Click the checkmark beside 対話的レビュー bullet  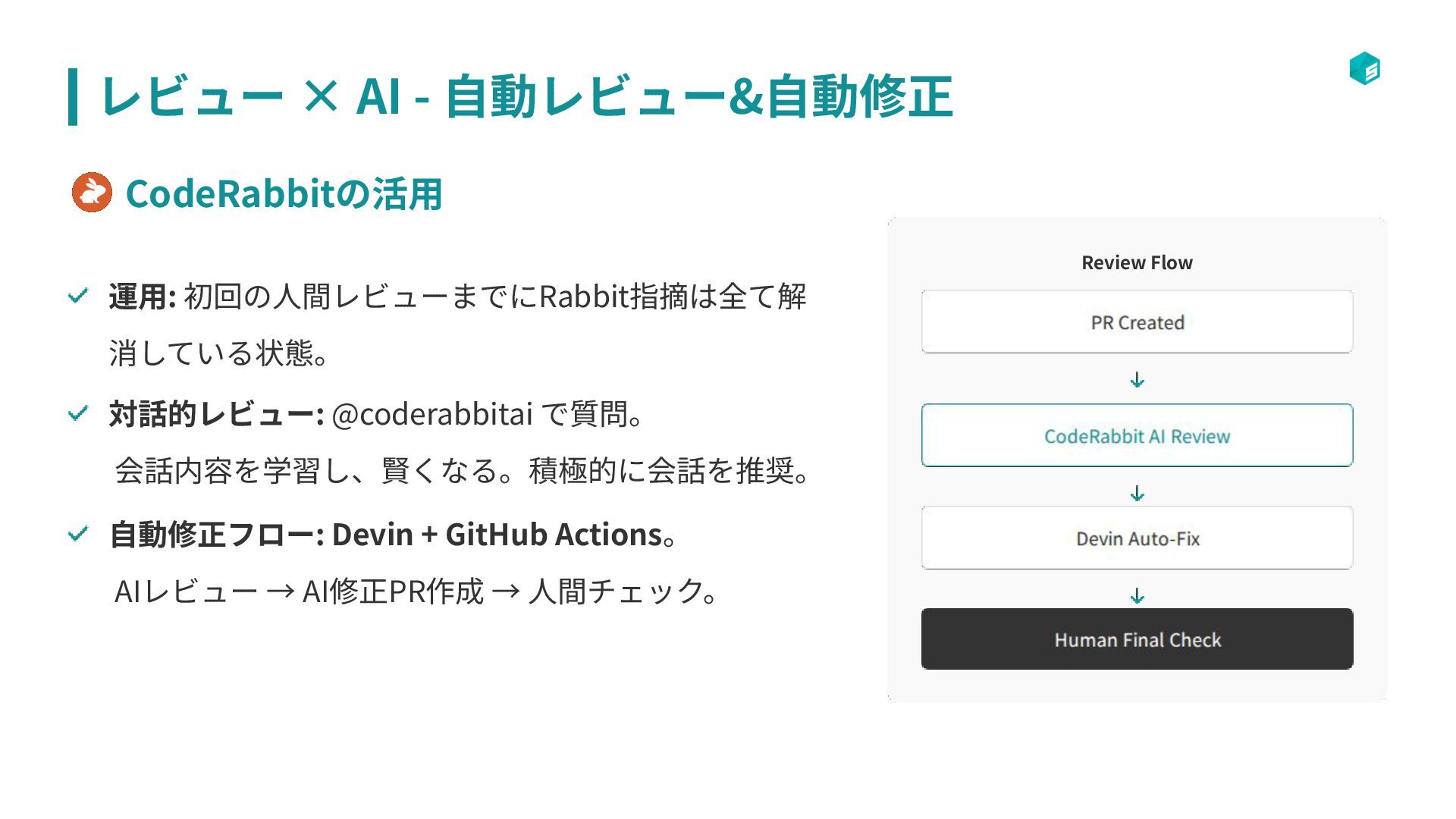(78, 414)
